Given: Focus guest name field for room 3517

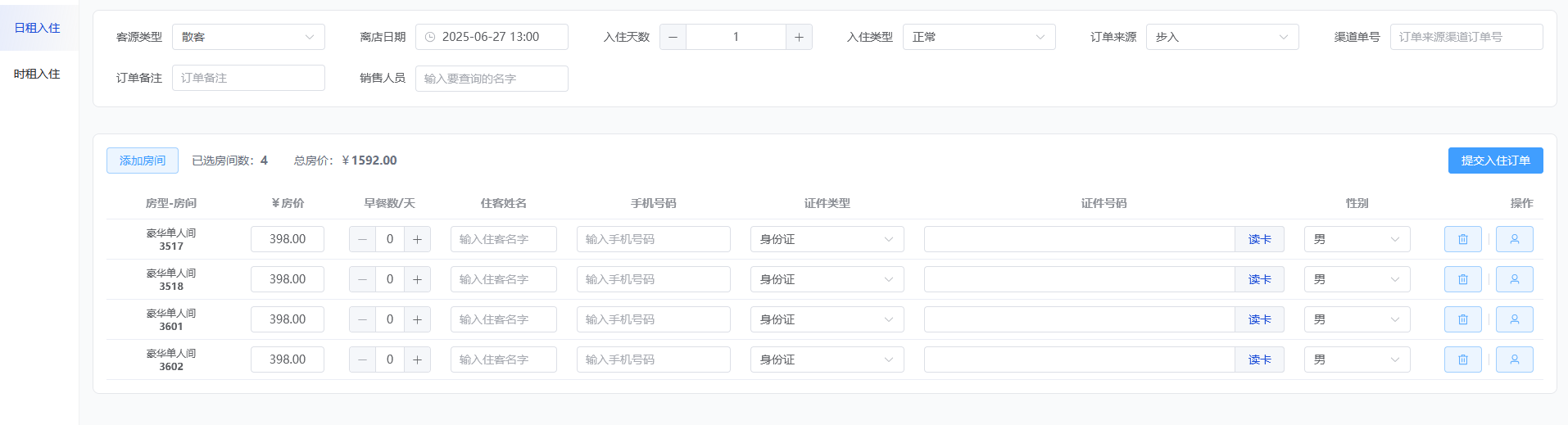Looking at the screenshot, I should 504,239.
